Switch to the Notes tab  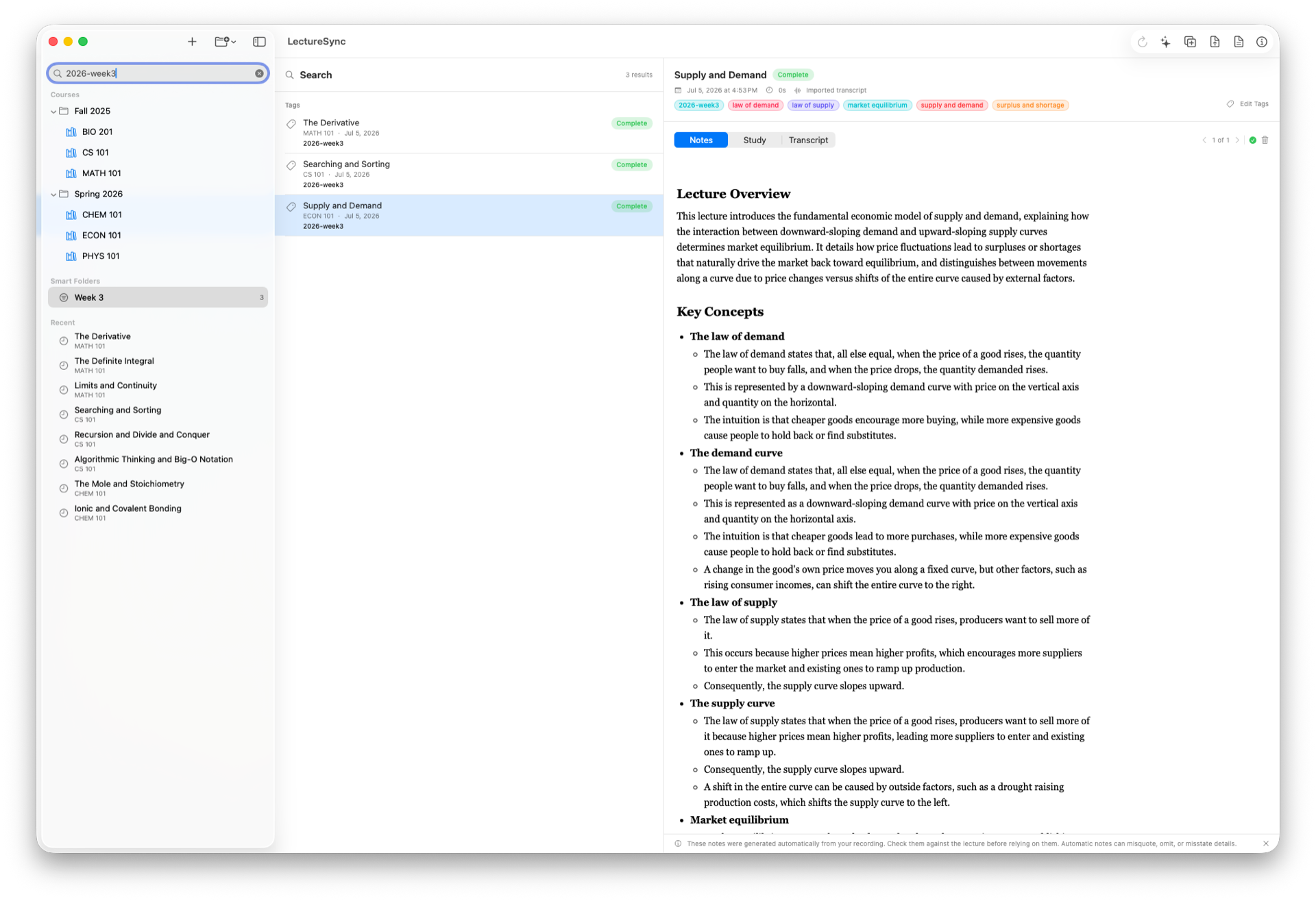700,140
